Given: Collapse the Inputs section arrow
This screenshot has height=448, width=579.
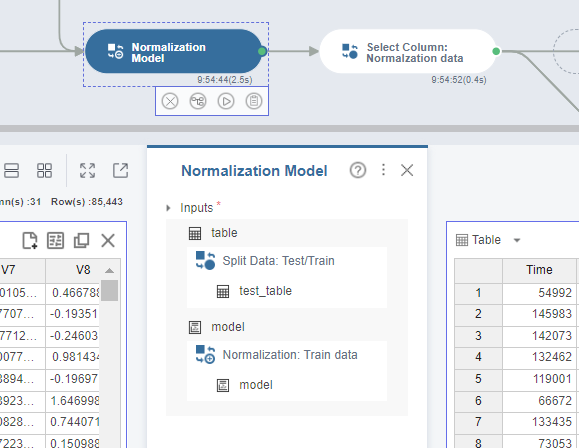Looking at the screenshot, I should [168, 208].
